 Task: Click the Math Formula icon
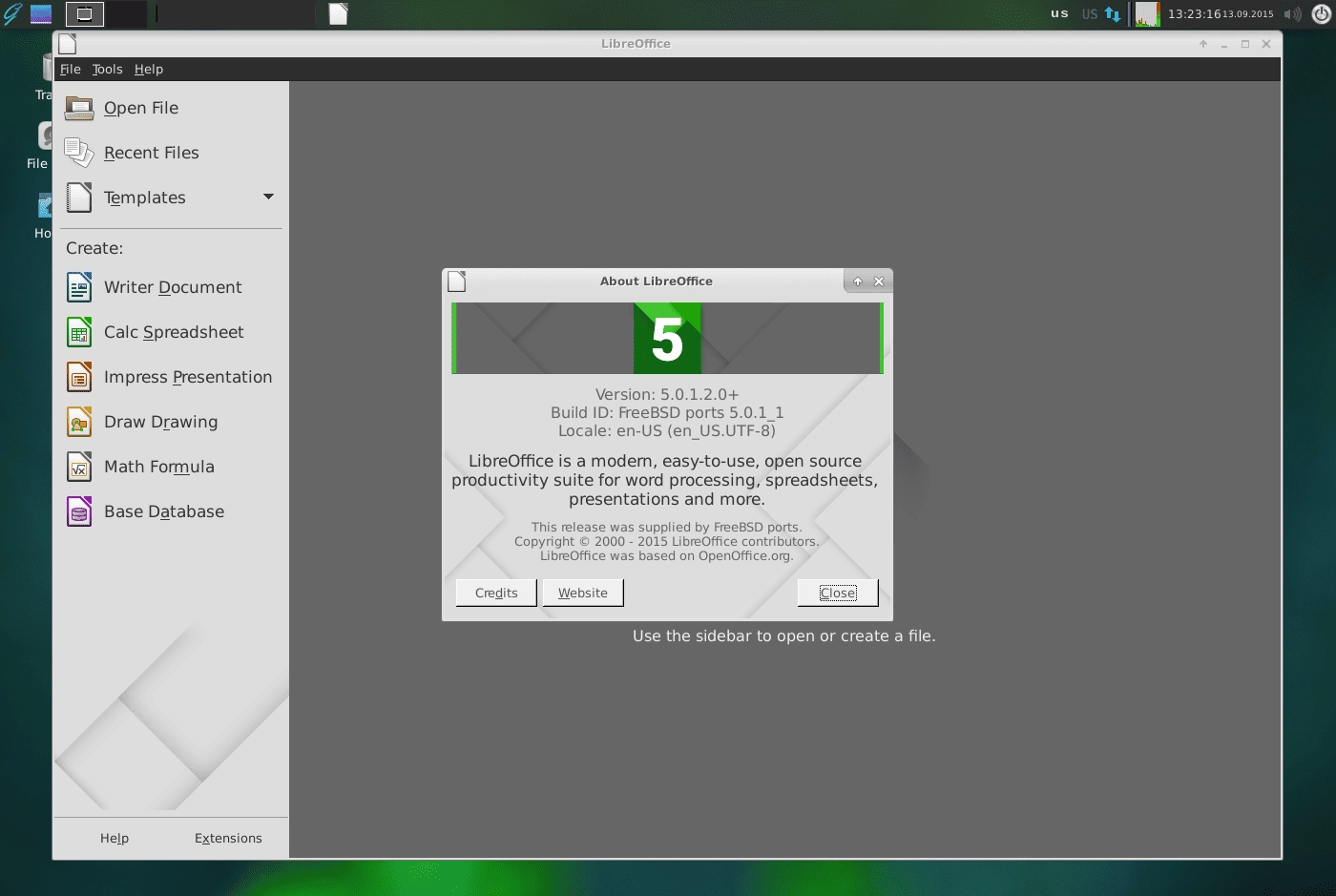tap(79, 467)
